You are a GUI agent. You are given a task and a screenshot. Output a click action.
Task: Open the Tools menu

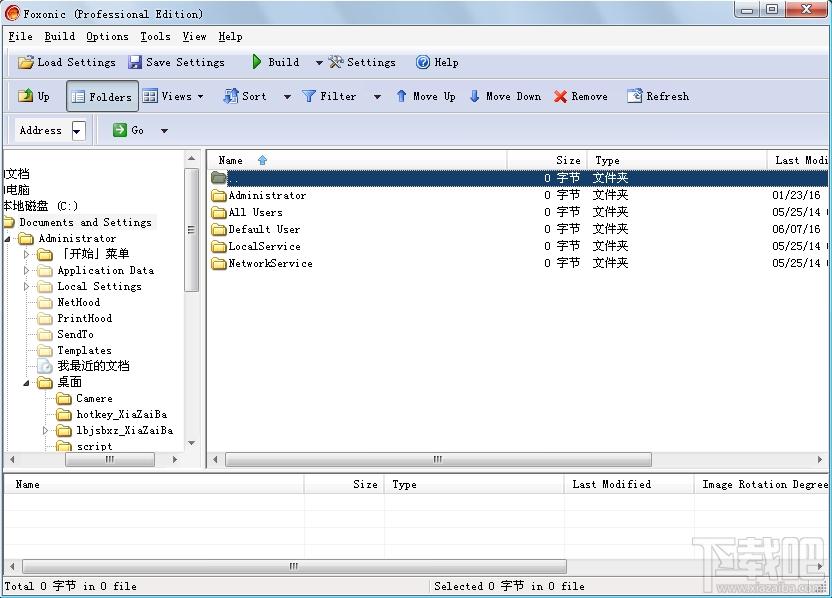(x=155, y=37)
